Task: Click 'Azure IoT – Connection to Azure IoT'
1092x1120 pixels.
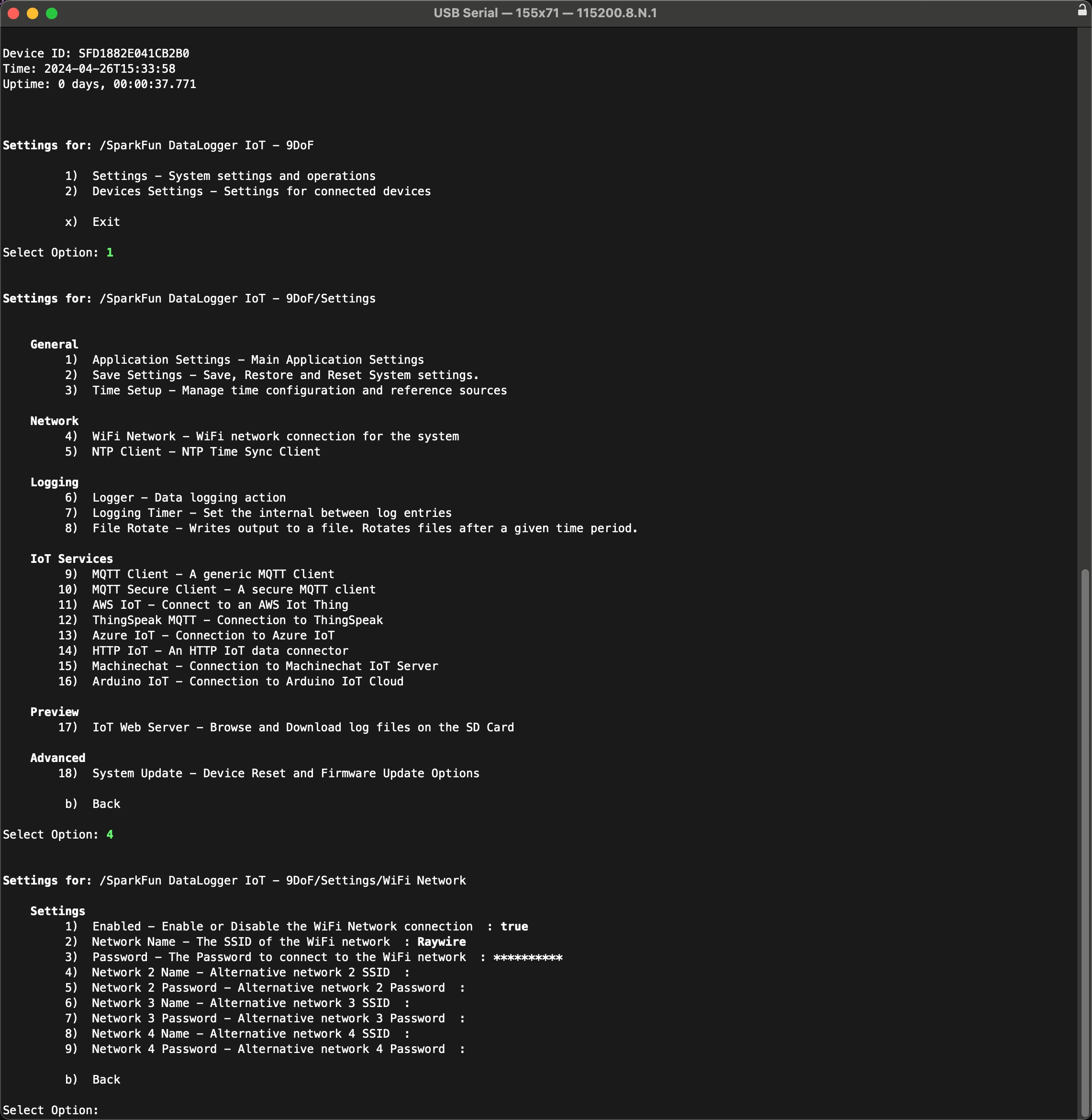Action: coord(196,635)
